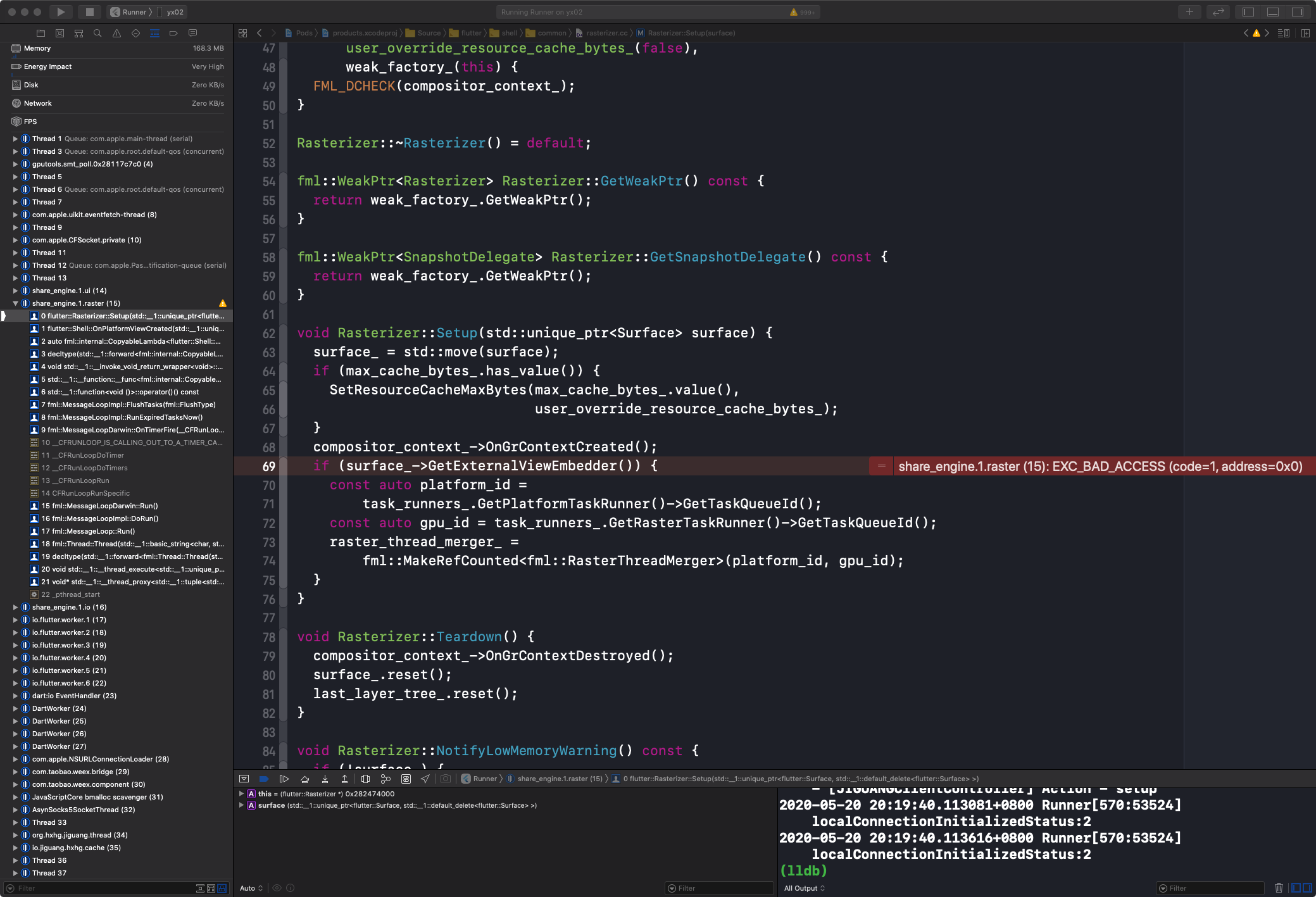Open the Test navigator diamond icon
1316x897 pixels.
pyautogui.click(x=135, y=33)
